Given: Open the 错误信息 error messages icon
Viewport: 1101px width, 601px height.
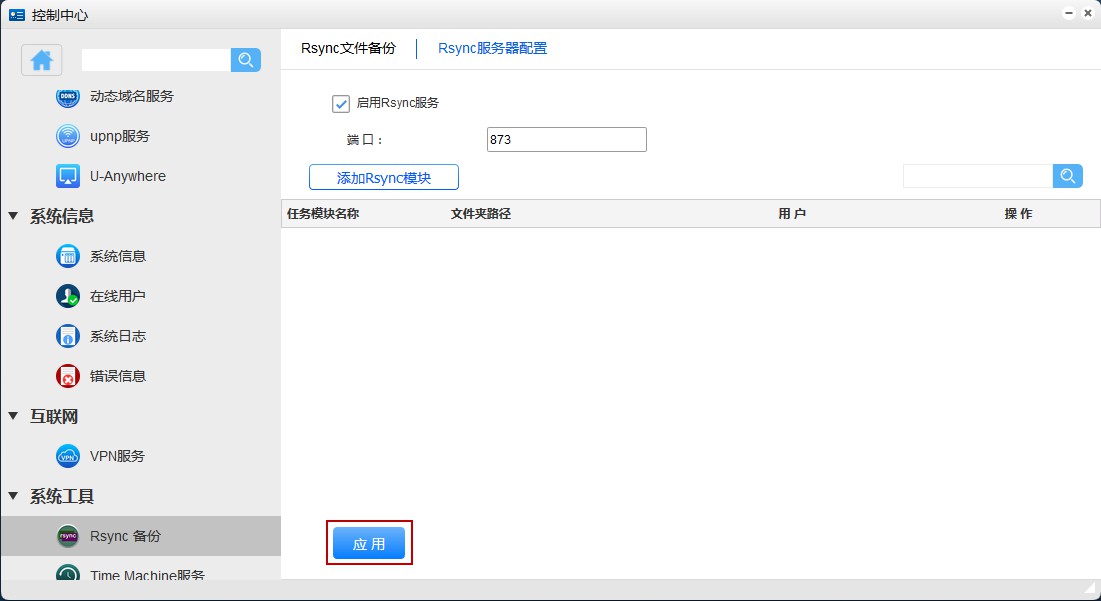Looking at the screenshot, I should (x=67, y=376).
